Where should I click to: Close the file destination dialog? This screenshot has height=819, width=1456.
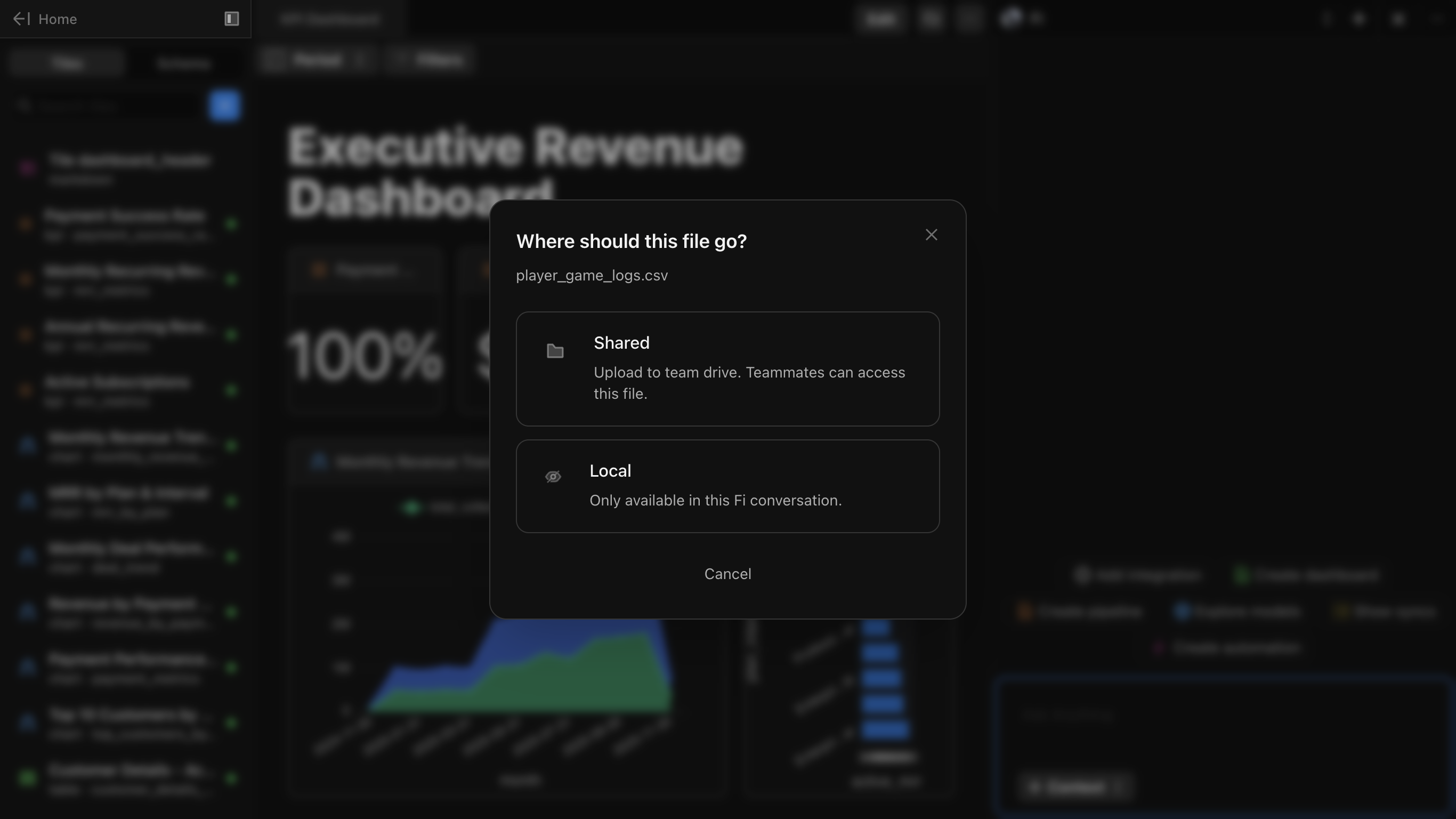tap(931, 235)
